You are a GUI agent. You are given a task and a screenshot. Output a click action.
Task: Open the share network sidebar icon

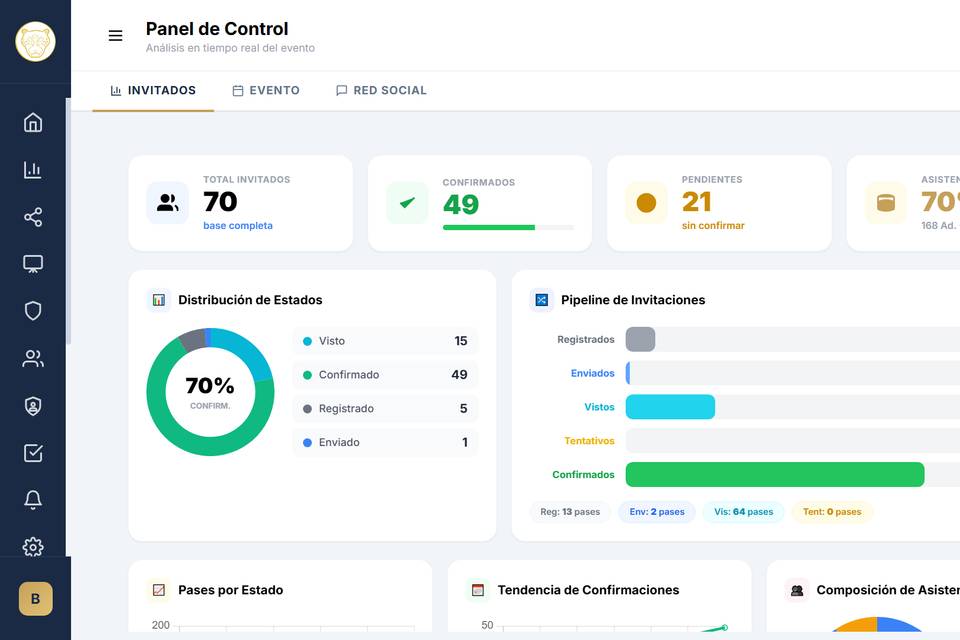click(33, 217)
